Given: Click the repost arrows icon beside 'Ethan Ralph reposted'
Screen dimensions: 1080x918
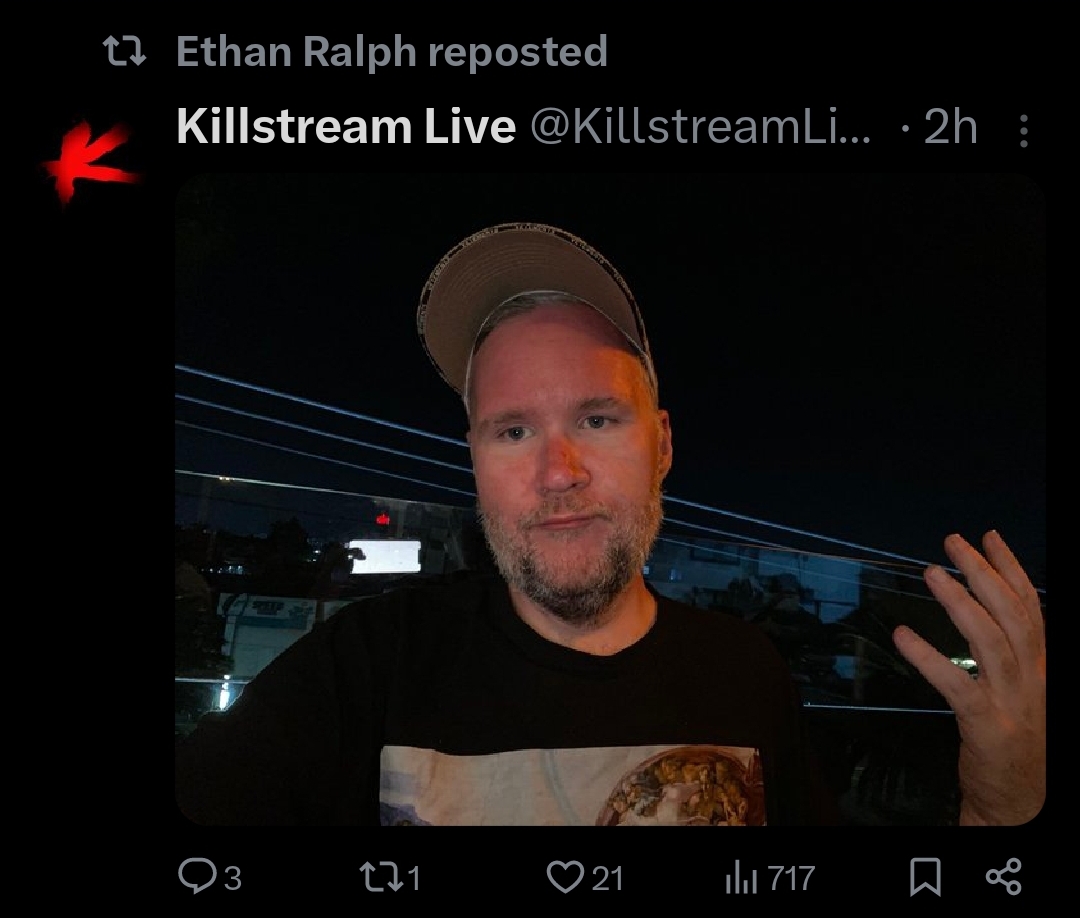Looking at the screenshot, I should [x=124, y=52].
